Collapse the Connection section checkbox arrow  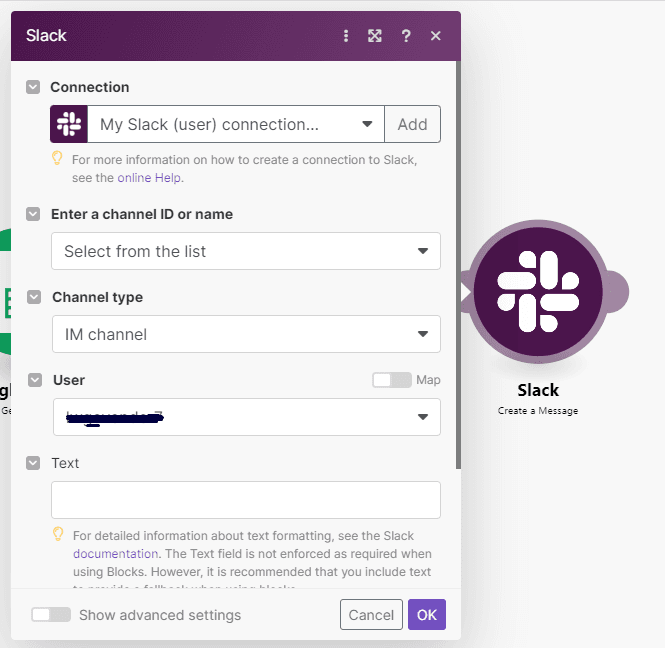[33, 87]
